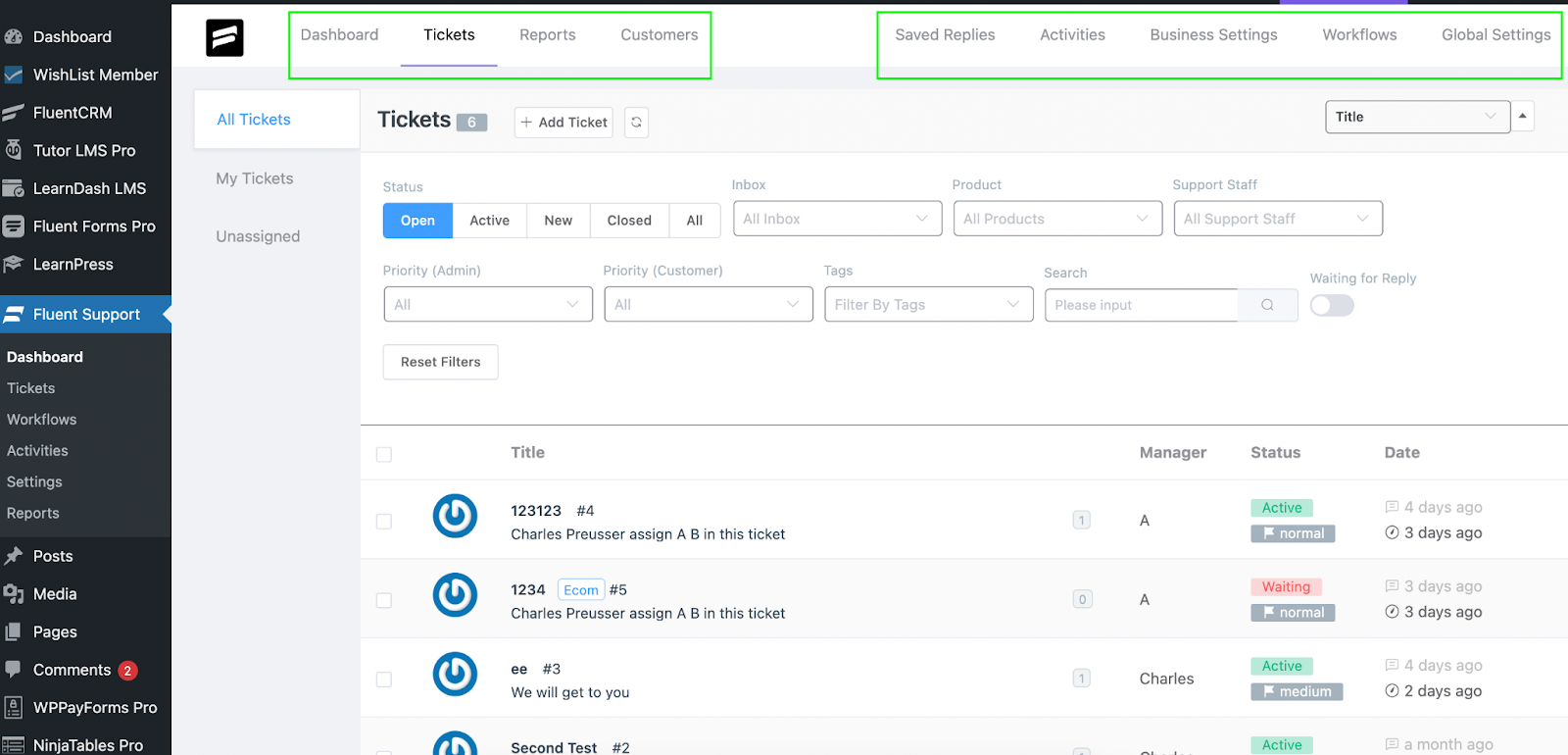1568x755 pixels.
Task: Open Fluent Support in sidebar
Action: (x=85, y=315)
